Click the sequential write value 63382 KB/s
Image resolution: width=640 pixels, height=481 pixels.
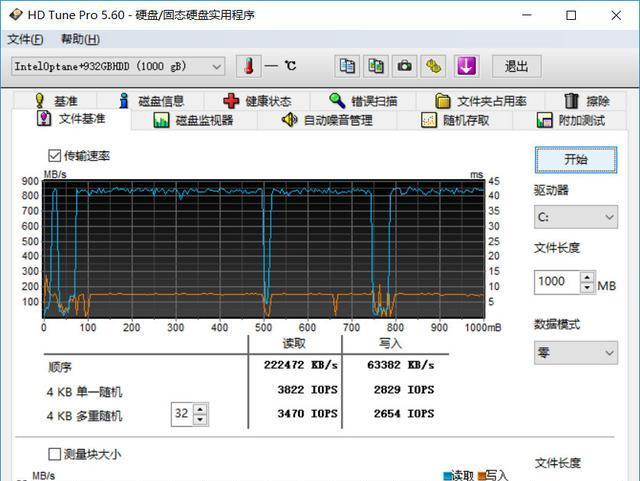point(400,365)
